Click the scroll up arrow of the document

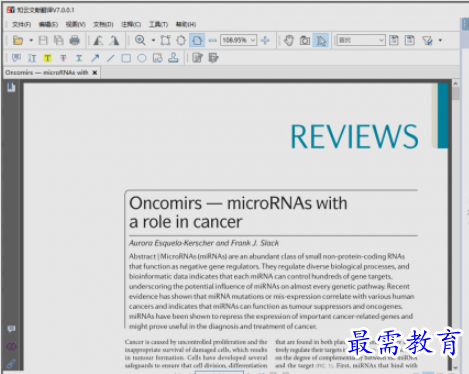(x=456, y=83)
